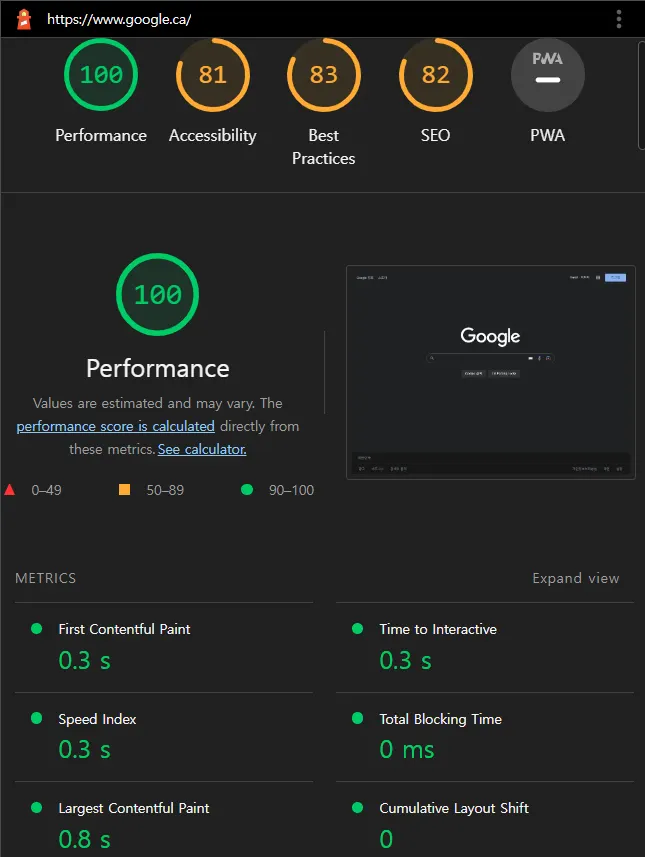Open the SEO score gauge
Image resolution: width=645 pixels, height=857 pixels.
pyautogui.click(x=435, y=75)
